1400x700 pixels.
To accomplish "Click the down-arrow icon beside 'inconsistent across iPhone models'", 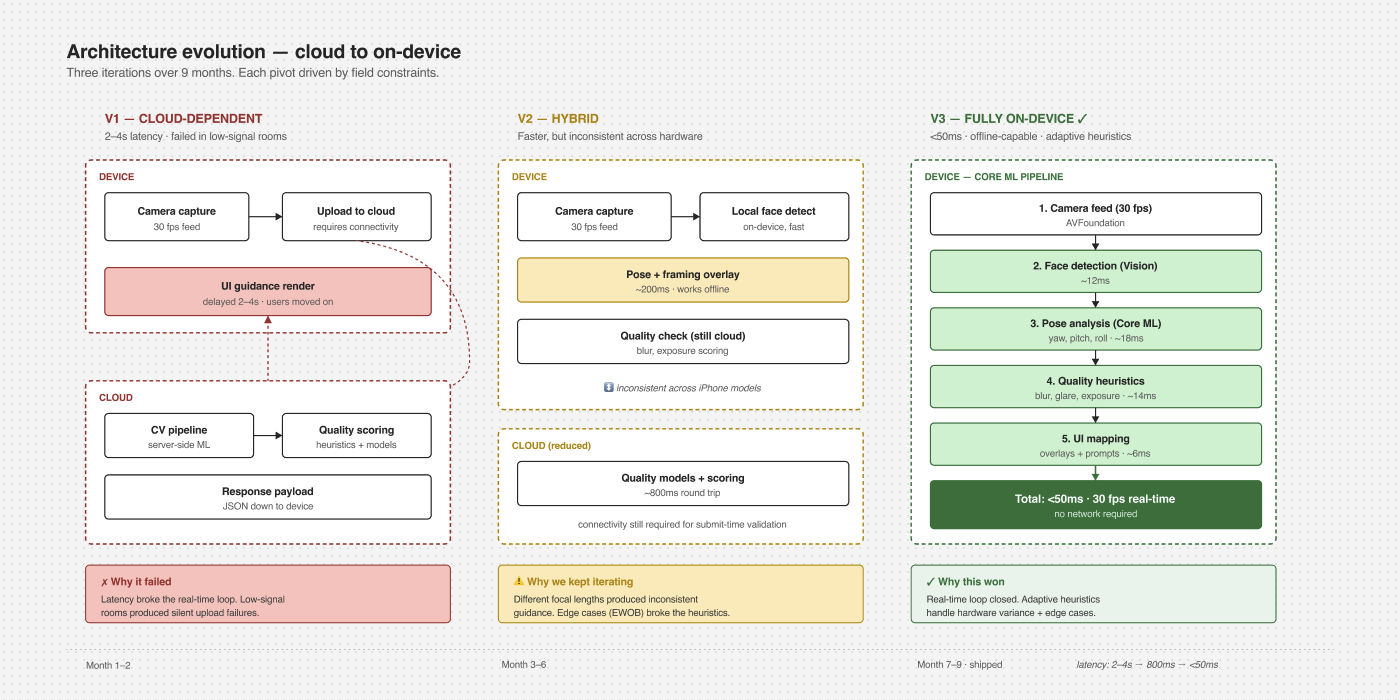I will 609,388.
